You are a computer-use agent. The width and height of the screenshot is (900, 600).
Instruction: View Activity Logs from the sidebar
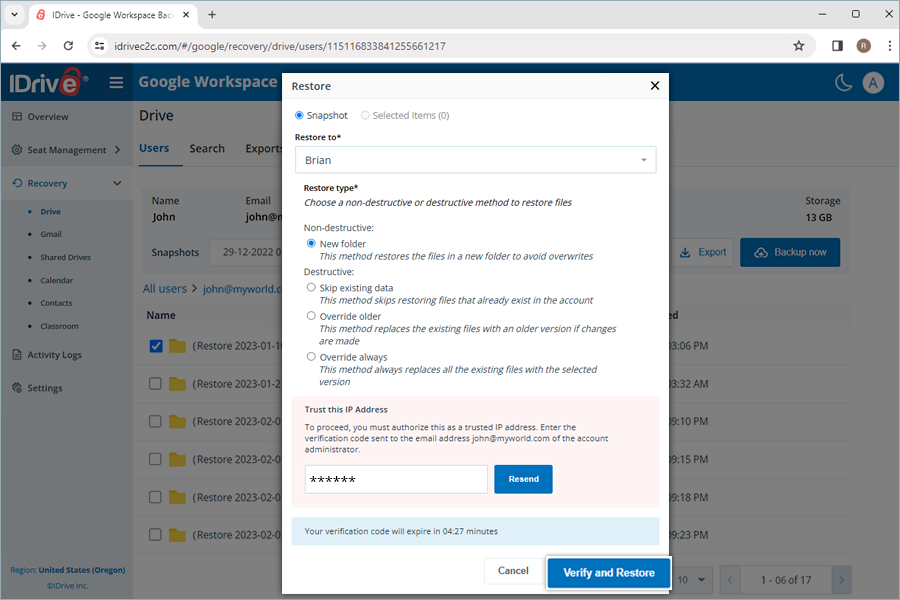[x=57, y=354]
